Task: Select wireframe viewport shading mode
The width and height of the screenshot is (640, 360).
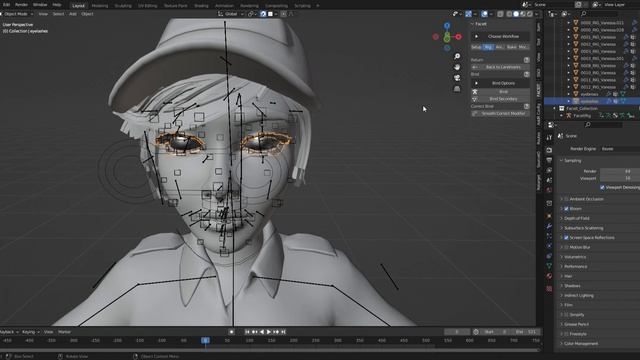Action: (509, 14)
